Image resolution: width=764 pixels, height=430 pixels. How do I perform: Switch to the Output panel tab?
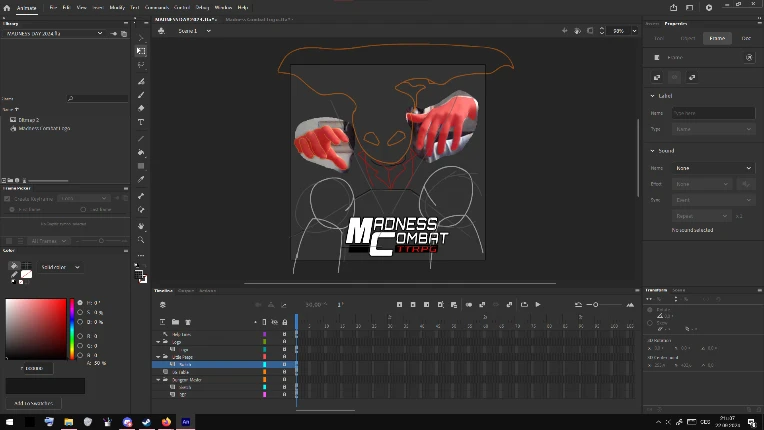(x=186, y=291)
